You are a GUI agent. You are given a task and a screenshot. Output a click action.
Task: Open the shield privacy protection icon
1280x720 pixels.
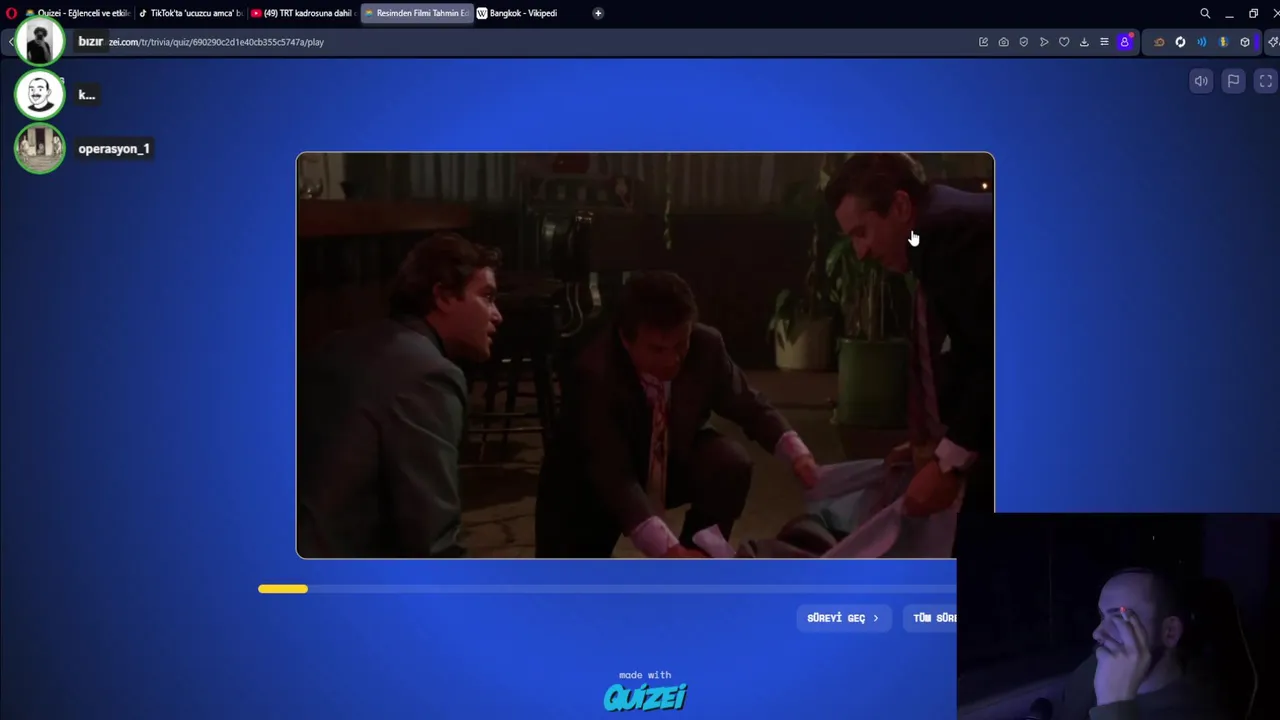point(1023,42)
